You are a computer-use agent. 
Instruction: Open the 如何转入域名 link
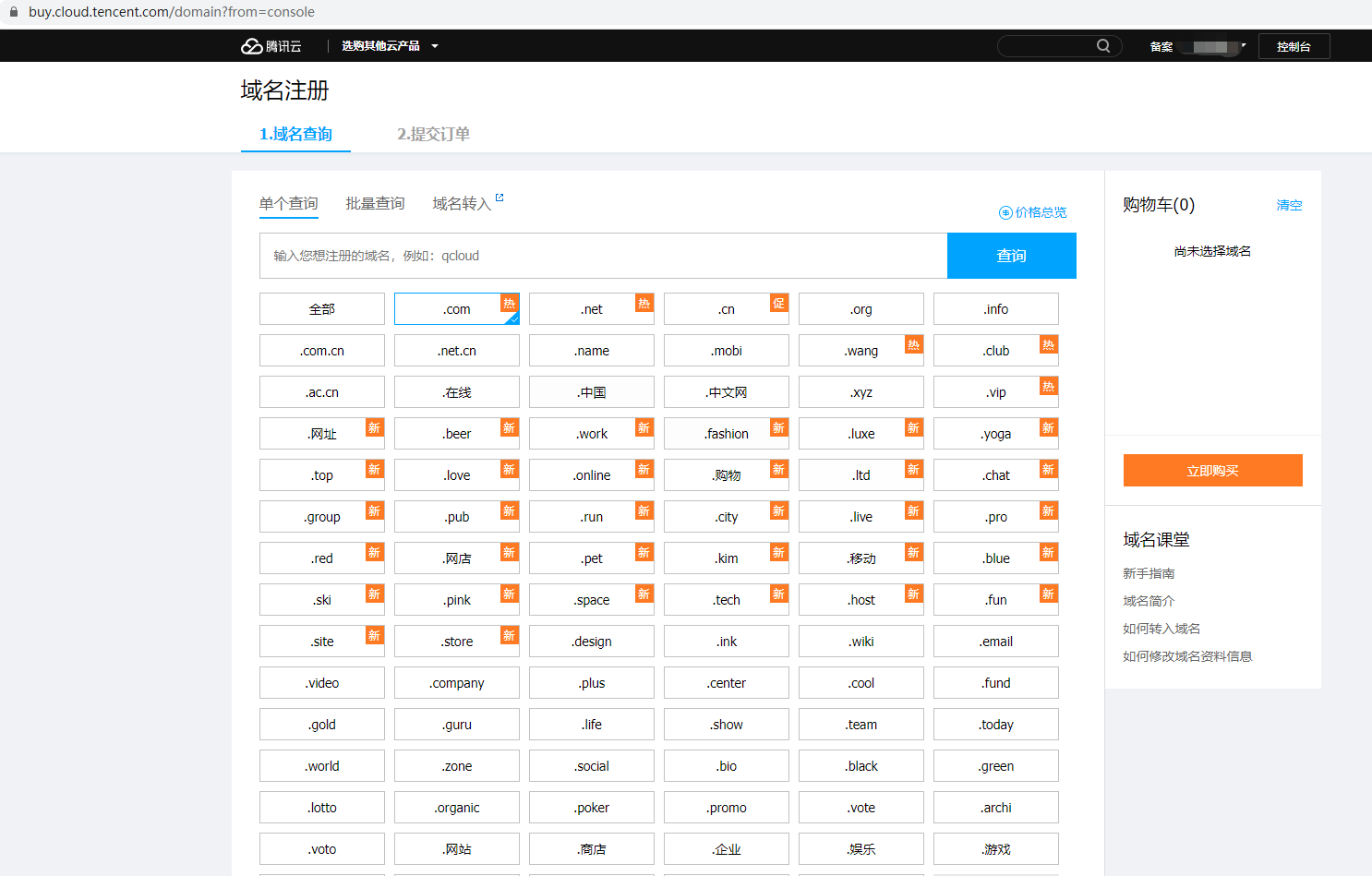coord(1161,629)
